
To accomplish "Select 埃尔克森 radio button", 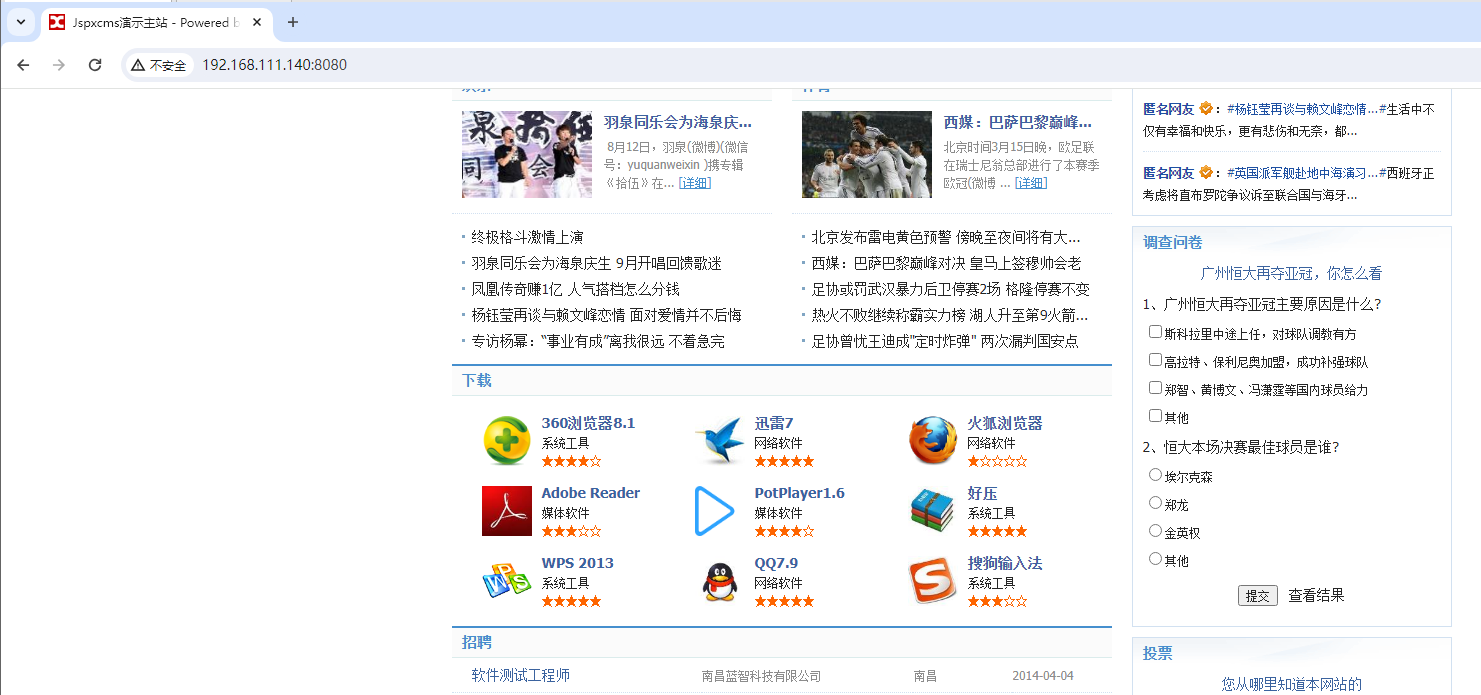I will (x=1156, y=475).
